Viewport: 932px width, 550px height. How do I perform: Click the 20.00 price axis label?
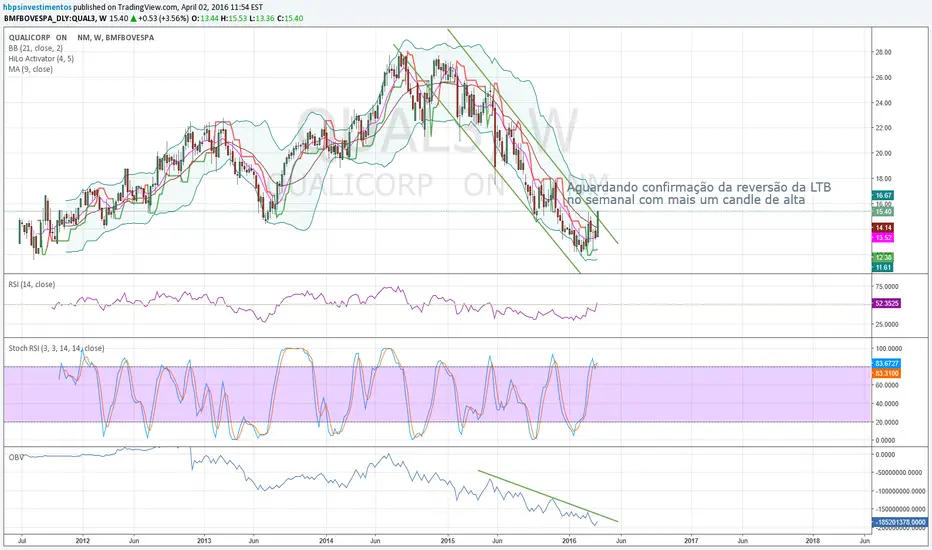[x=883, y=153]
